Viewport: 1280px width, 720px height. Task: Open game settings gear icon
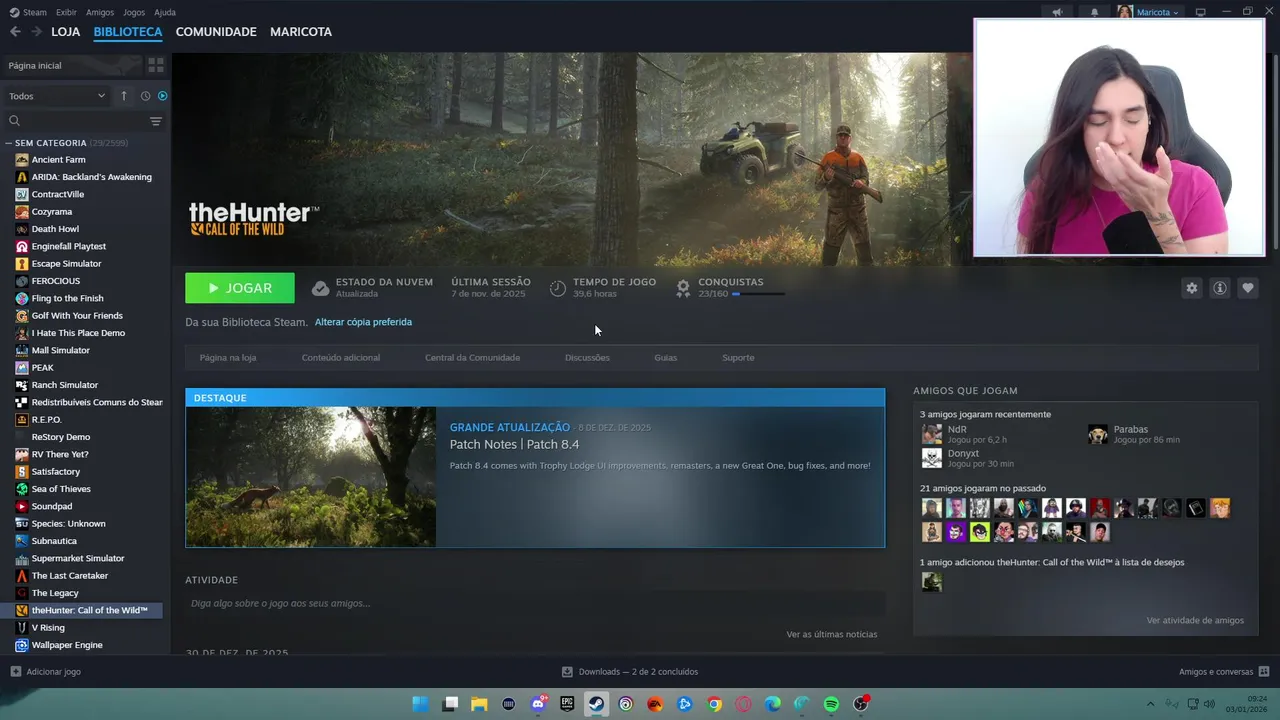(1191, 288)
